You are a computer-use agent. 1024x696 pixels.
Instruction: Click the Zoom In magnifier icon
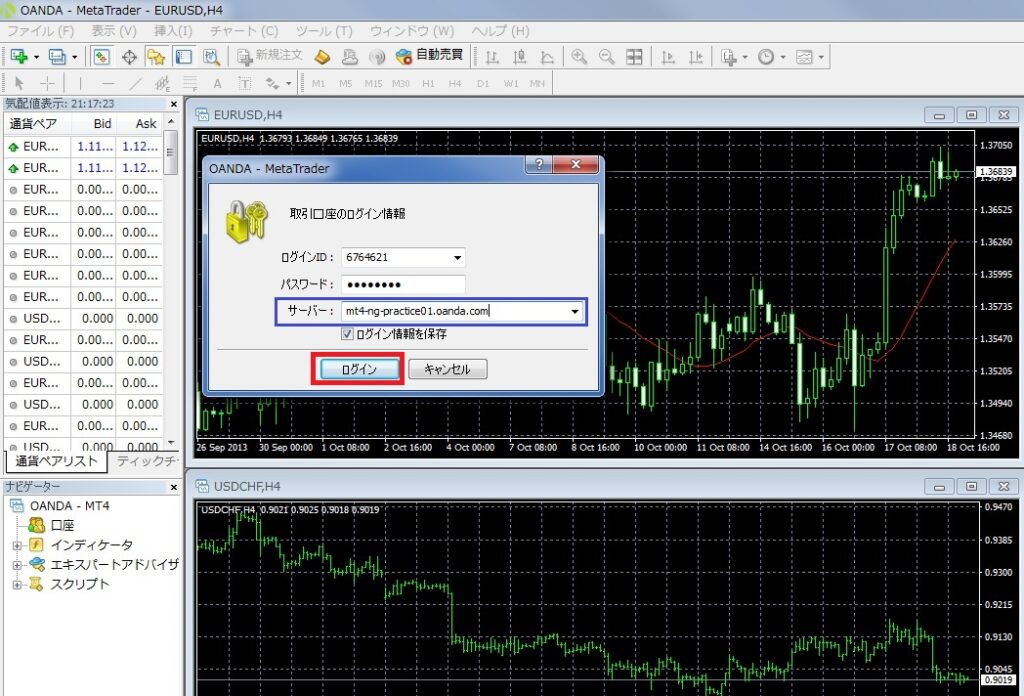point(579,57)
